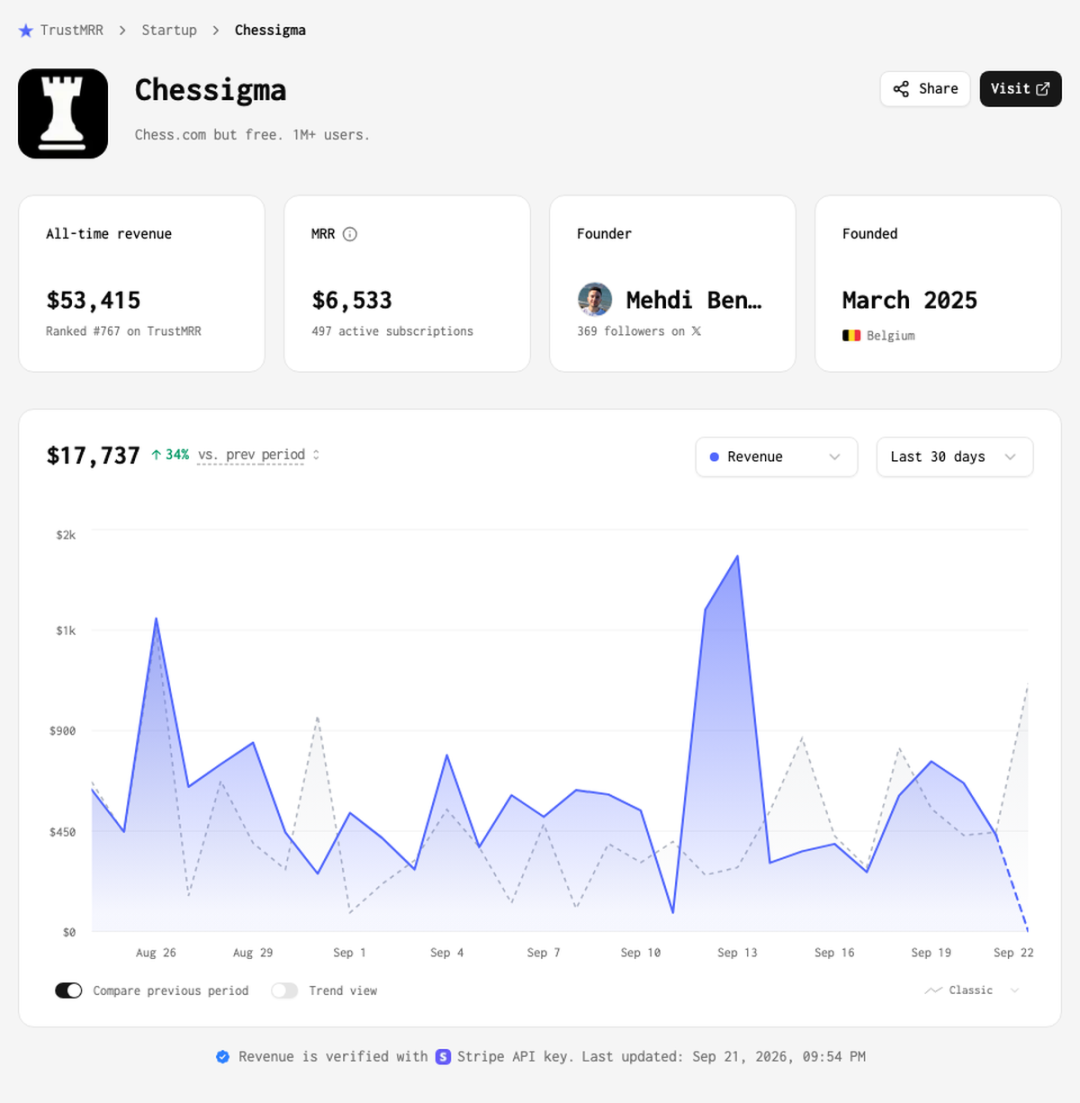Click the Stripe logo icon

[x=443, y=1057]
